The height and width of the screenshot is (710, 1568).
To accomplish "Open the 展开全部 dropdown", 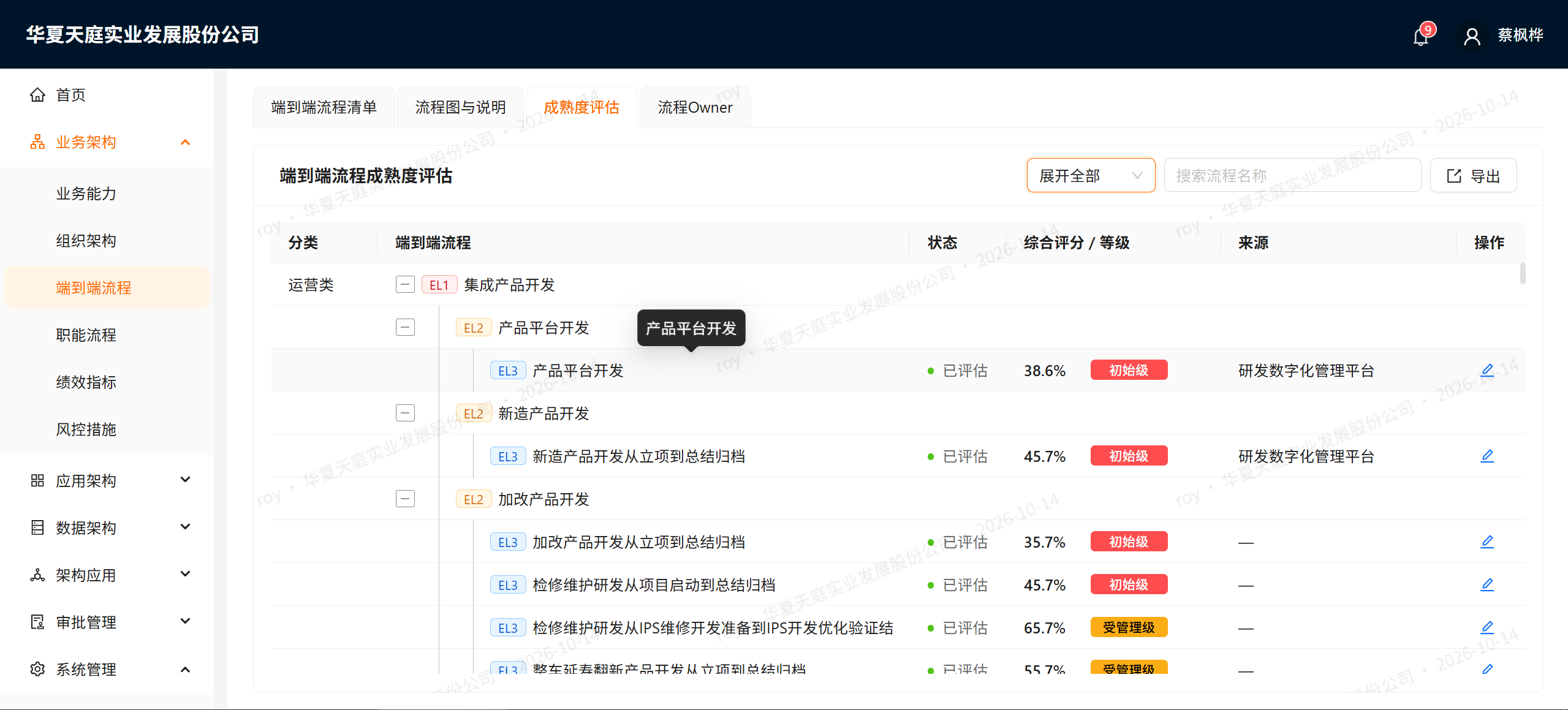I will tap(1091, 176).
